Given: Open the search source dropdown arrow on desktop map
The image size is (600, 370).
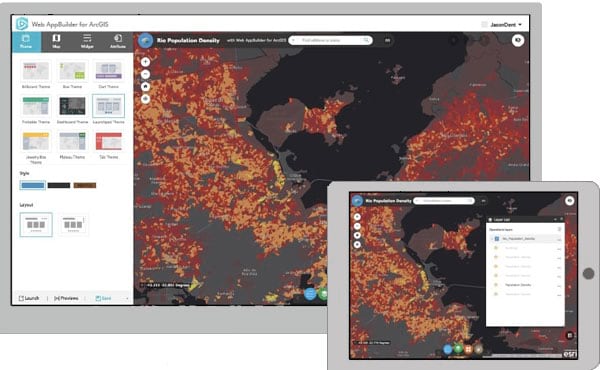Looking at the screenshot, I should (x=294, y=40).
